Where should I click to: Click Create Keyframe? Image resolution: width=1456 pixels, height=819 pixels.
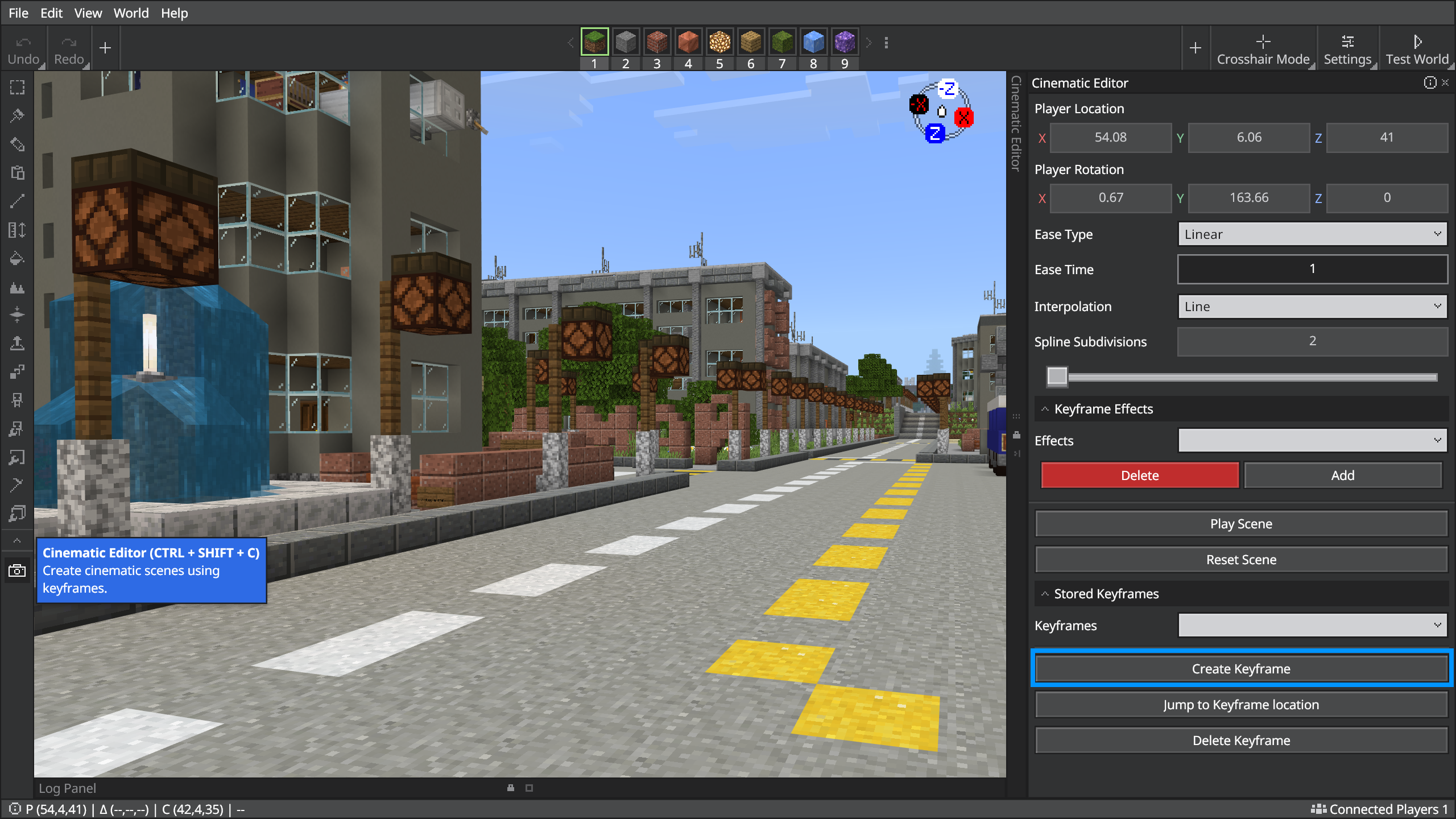pyautogui.click(x=1241, y=669)
